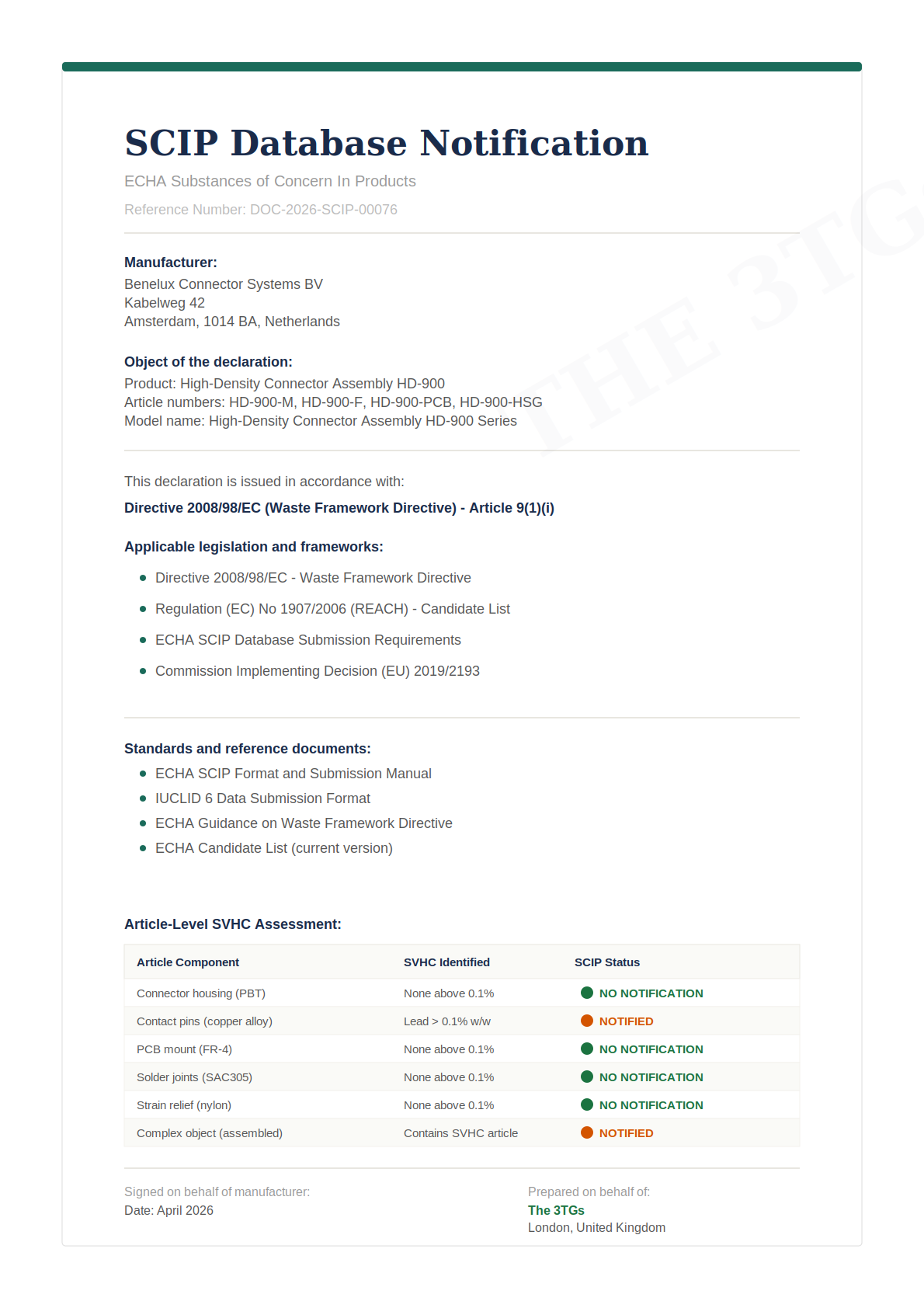Click 'Signed on behalf of manufacturer:' label

tap(217, 1191)
